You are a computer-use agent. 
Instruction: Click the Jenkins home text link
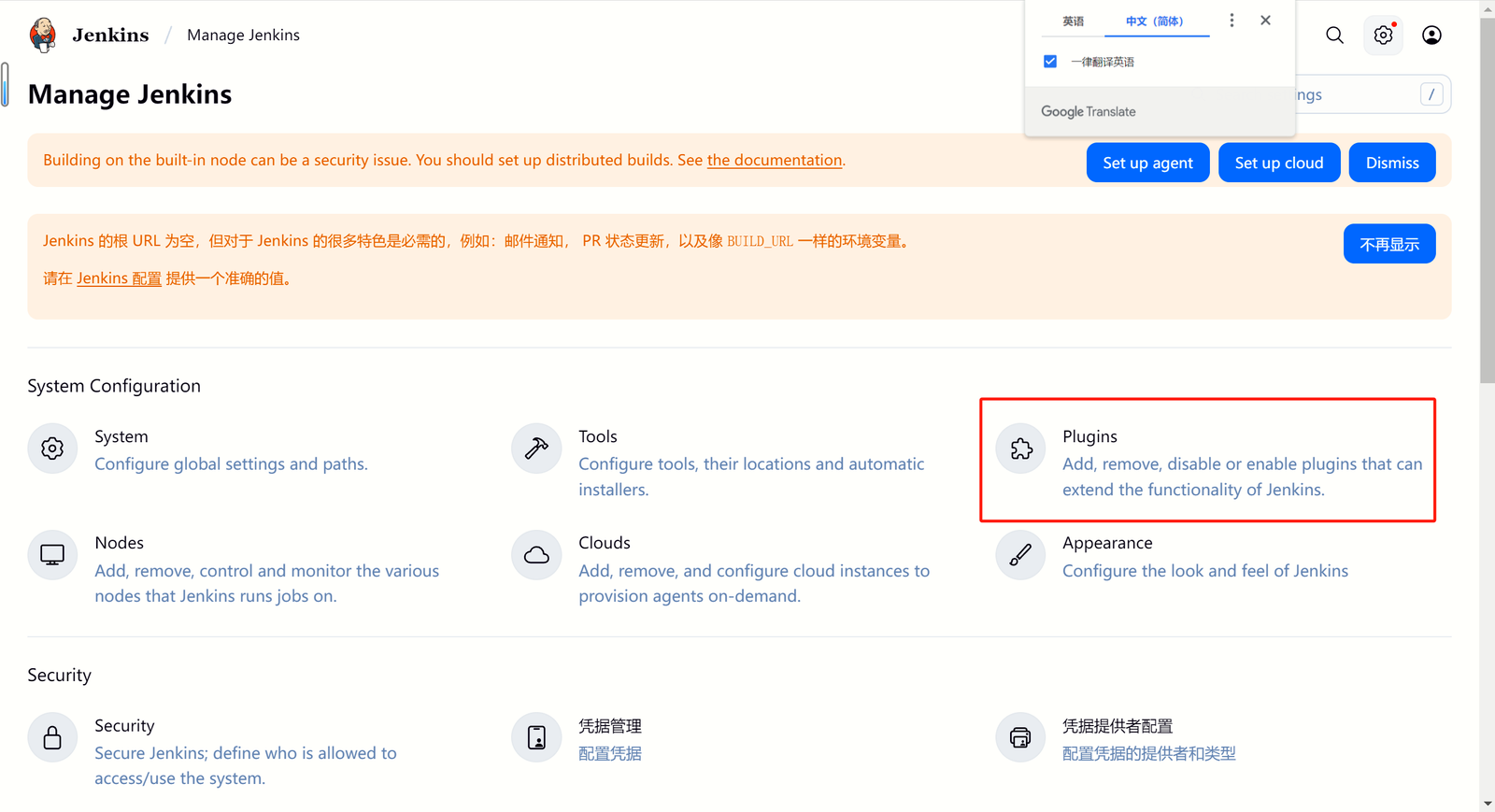(110, 35)
